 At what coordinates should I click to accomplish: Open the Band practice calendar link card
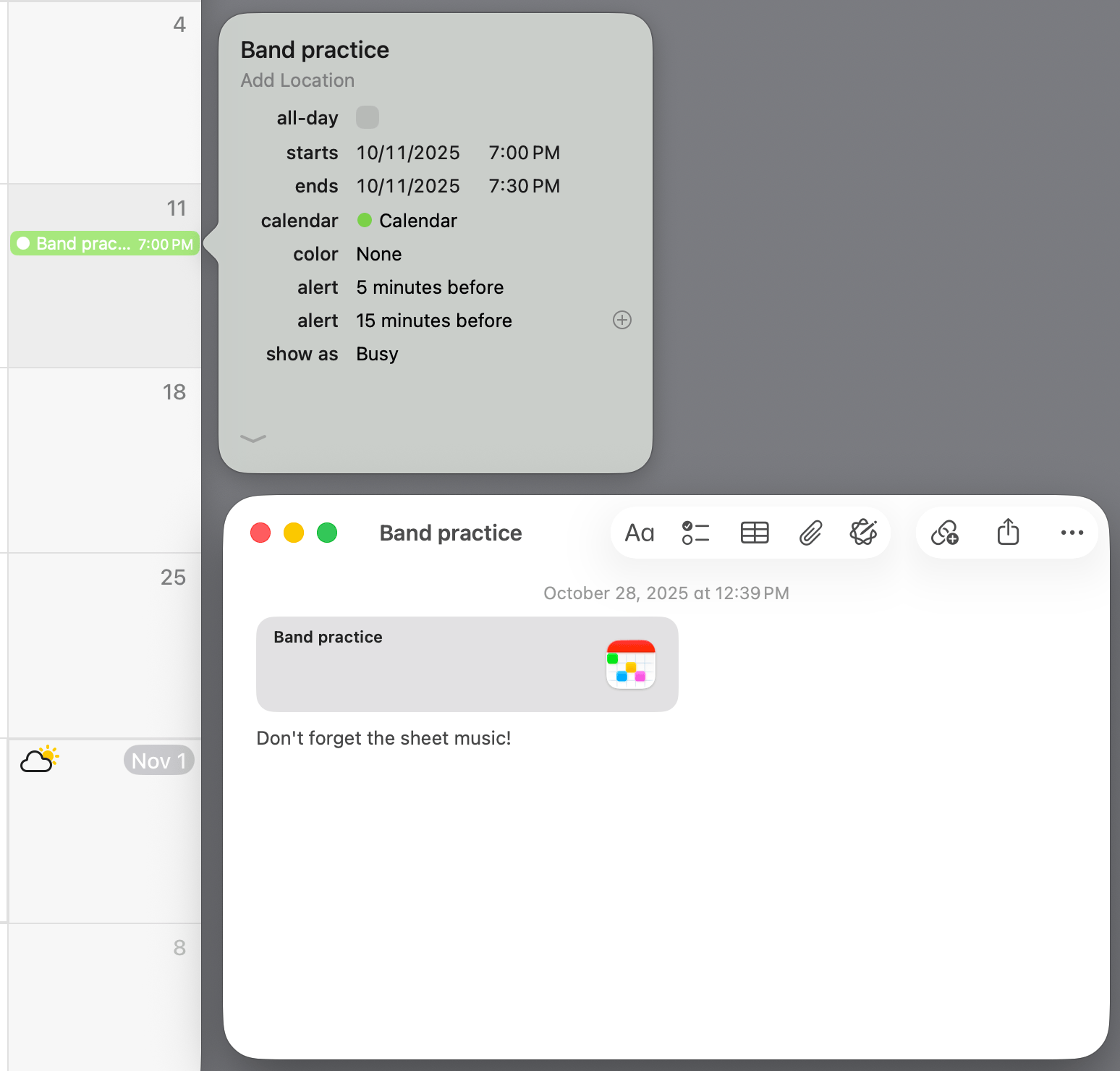click(467, 664)
